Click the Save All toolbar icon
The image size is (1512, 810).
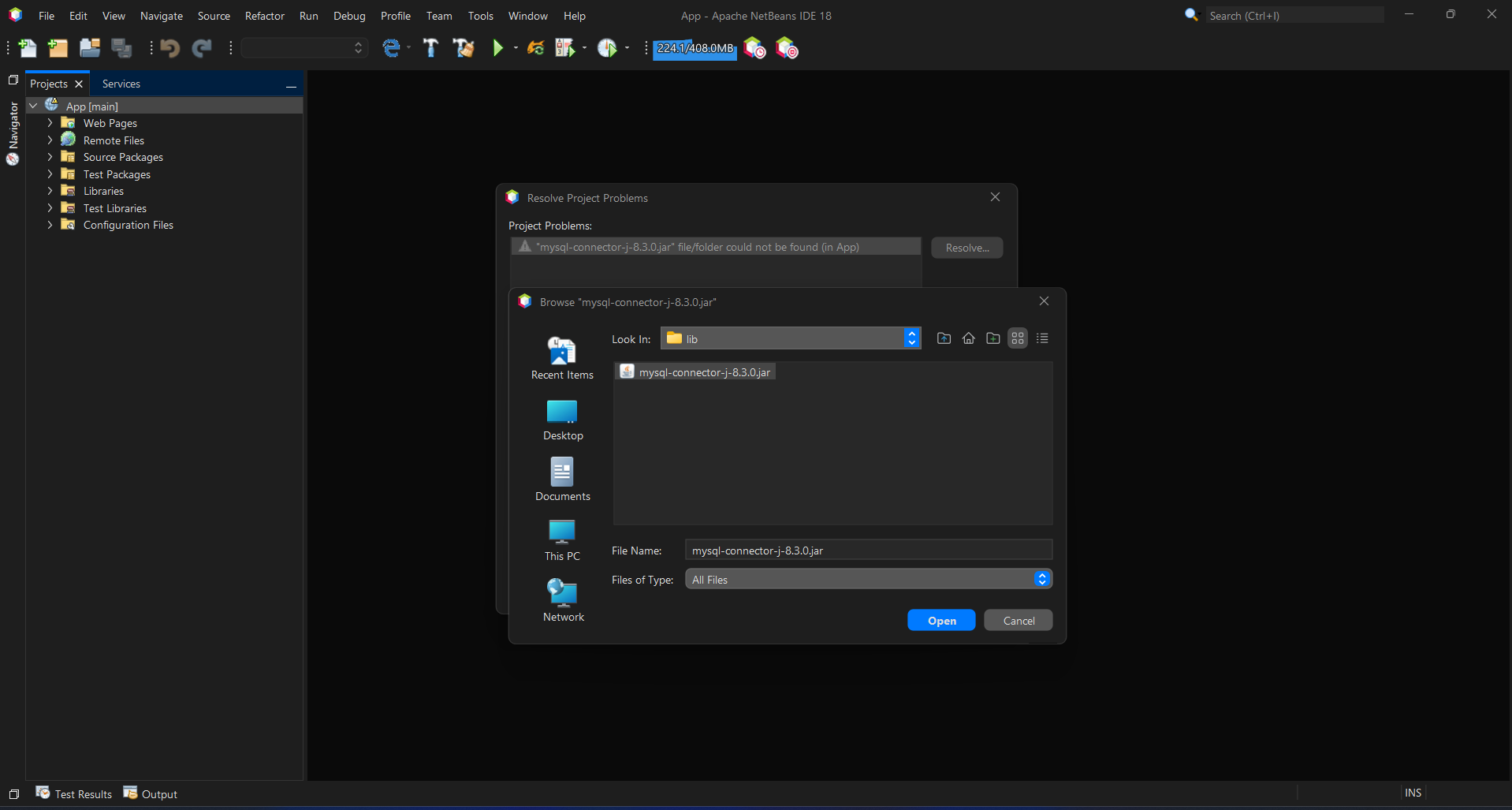click(121, 48)
